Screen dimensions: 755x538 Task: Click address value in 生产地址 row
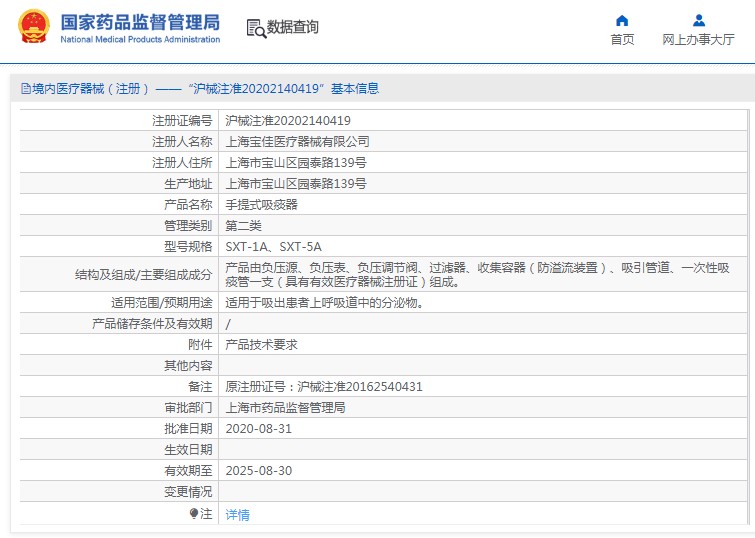tap(296, 184)
